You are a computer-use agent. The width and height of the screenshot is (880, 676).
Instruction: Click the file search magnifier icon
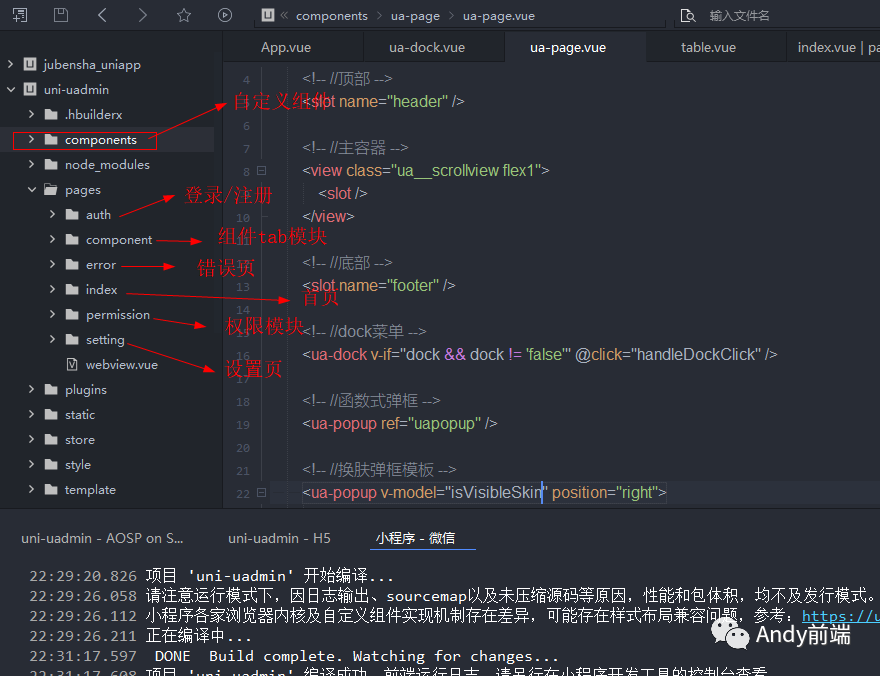(687, 16)
